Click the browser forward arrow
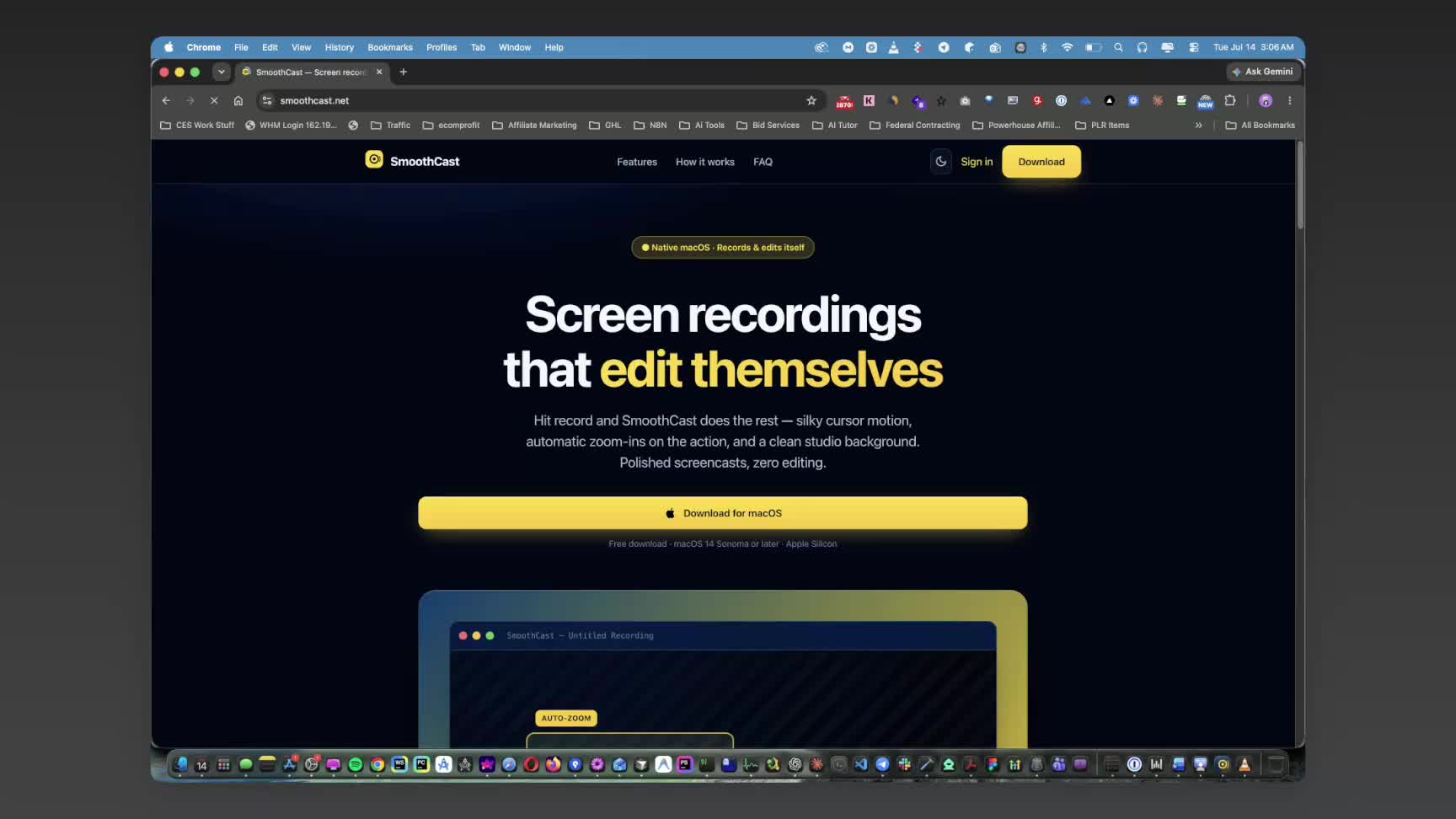1456x819 pixels. tap(190, 100)
